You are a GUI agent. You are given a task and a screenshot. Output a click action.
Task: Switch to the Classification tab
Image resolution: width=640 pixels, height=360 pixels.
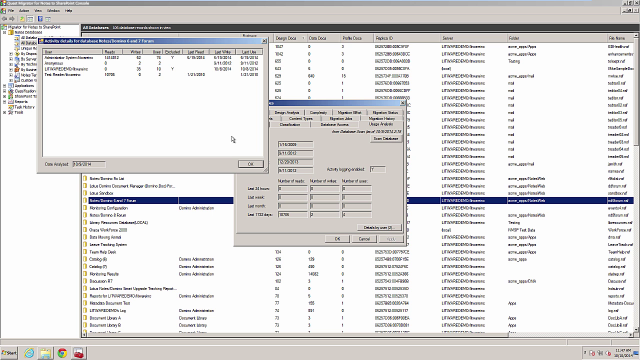pyautogui.click(x=289, y=124)
